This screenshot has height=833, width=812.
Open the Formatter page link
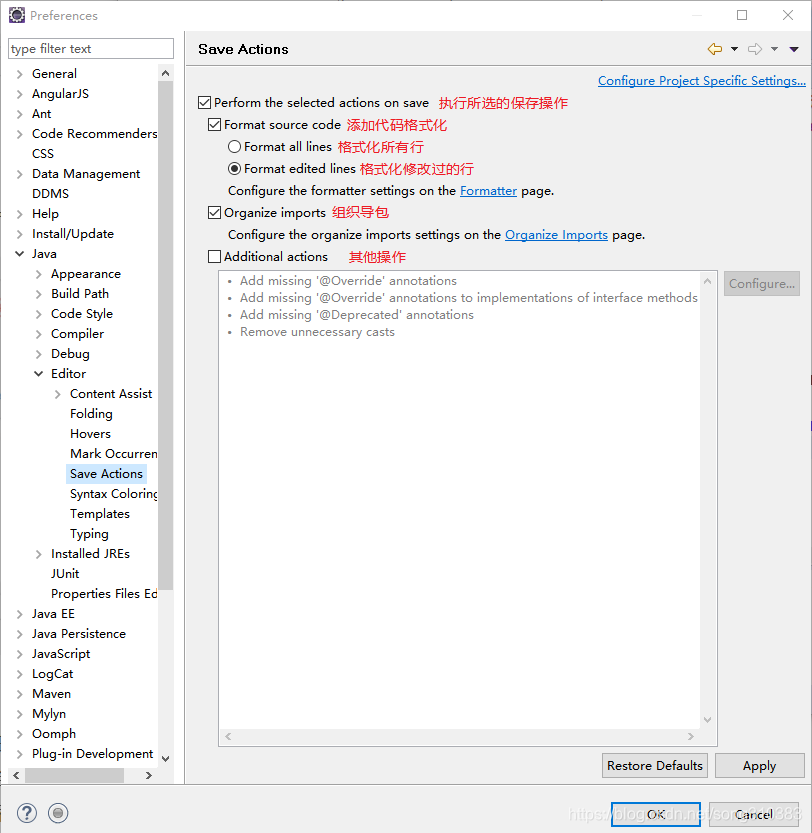tap(488, 191)
